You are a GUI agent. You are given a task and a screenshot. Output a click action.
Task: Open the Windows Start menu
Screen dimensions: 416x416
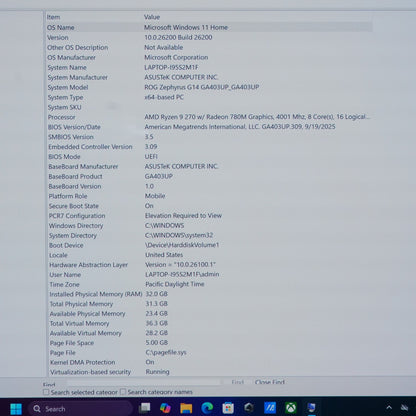click(16, 409)
